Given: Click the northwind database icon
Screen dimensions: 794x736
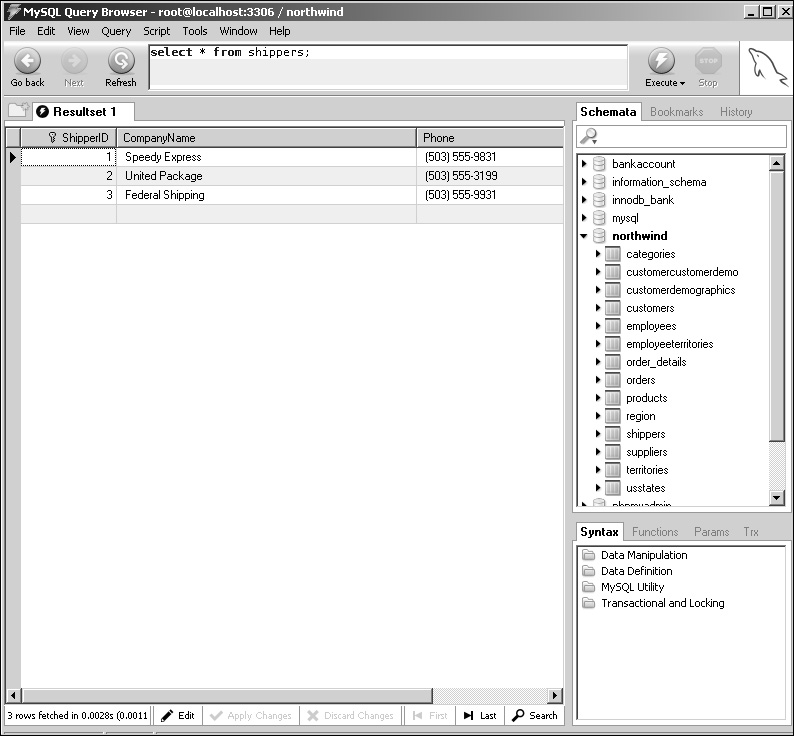Looking at the screenshot, I should pyautogui.click(x=599, y=236).
